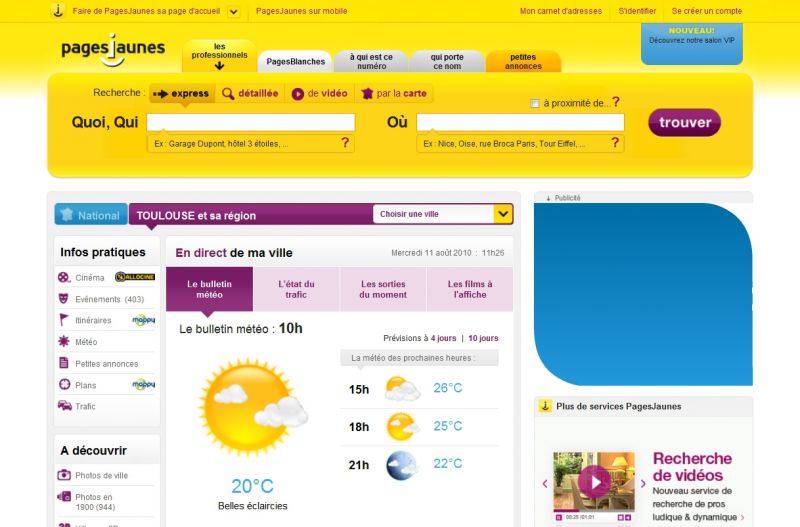Click the large current weather sun icon
Viewport: 800px width, 527px height.
click(253, 407)
